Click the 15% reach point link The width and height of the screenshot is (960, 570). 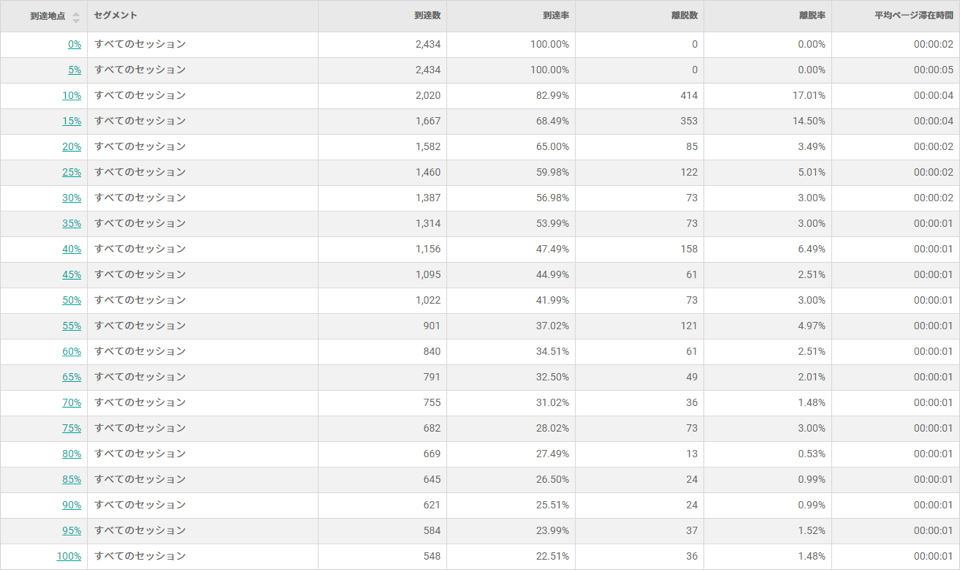pyautogui.click(x=71, y=121)
